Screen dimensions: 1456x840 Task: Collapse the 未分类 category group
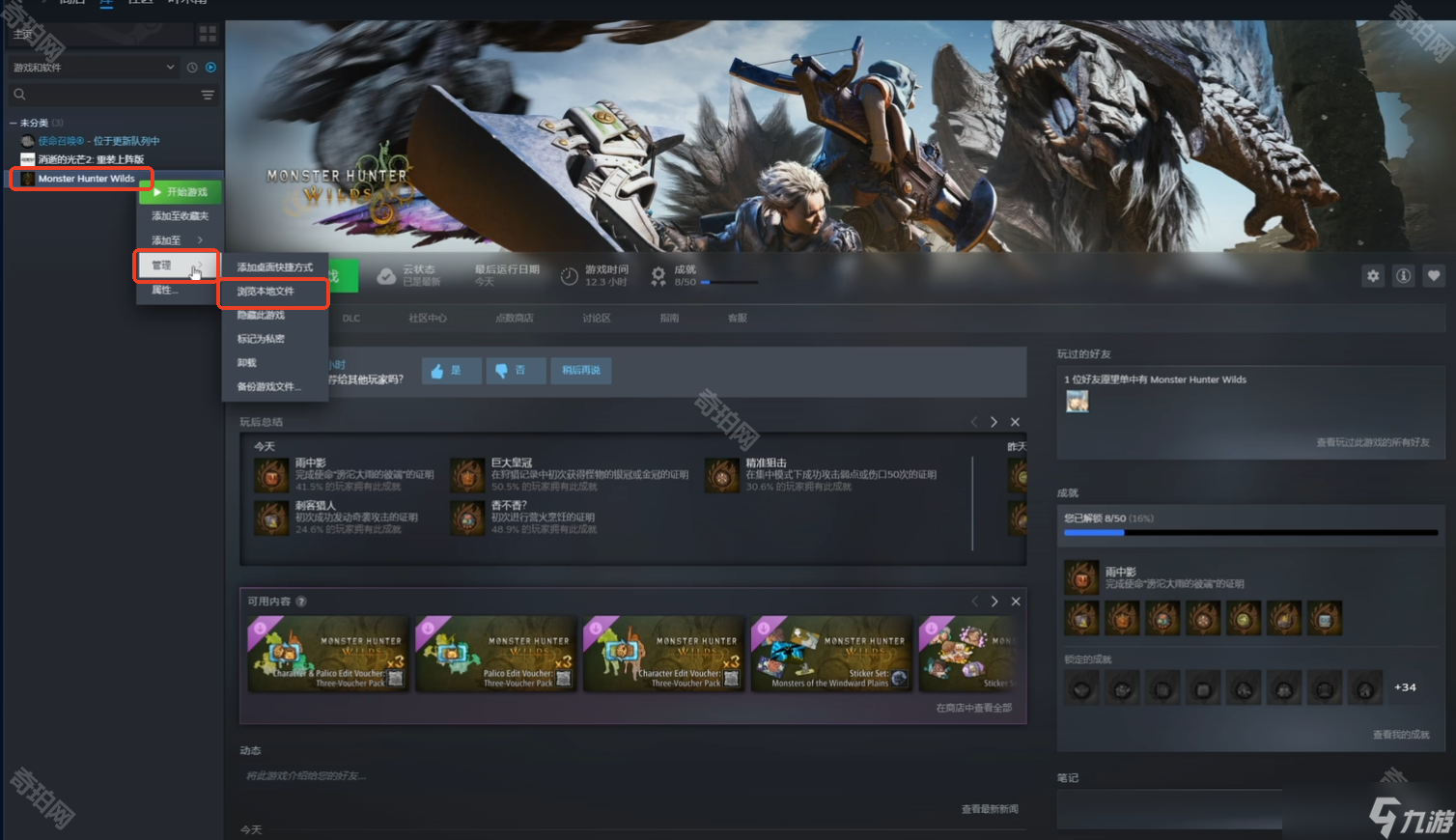14,123
